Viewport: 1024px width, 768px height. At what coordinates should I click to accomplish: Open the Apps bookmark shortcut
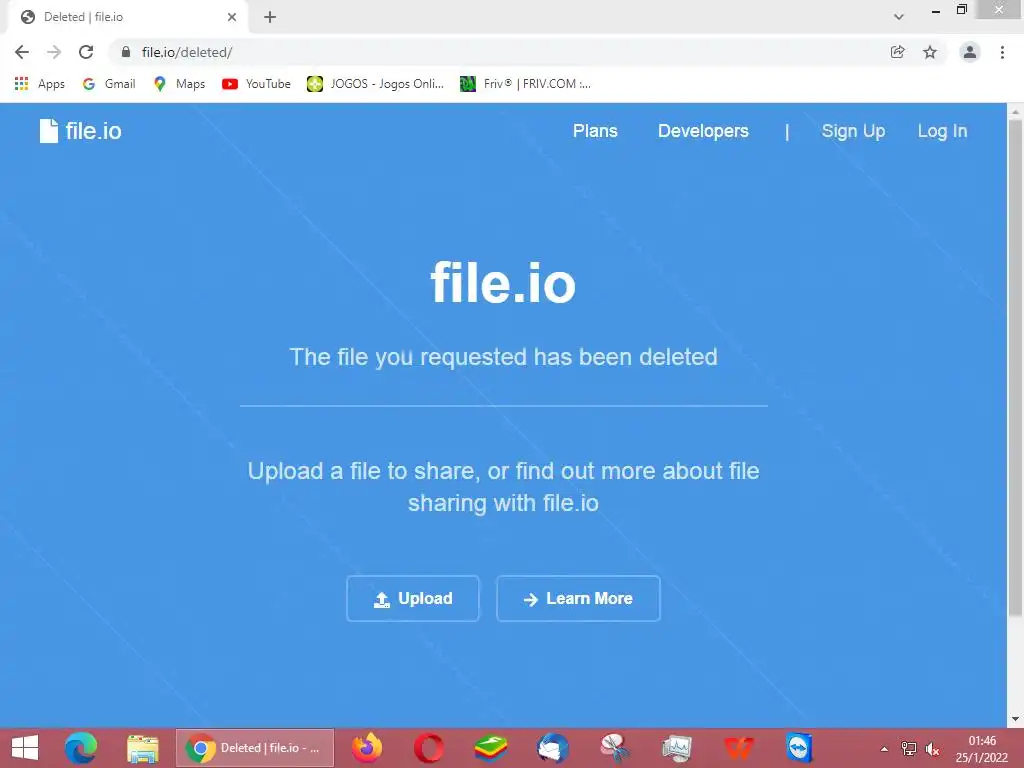pos(40,84)
